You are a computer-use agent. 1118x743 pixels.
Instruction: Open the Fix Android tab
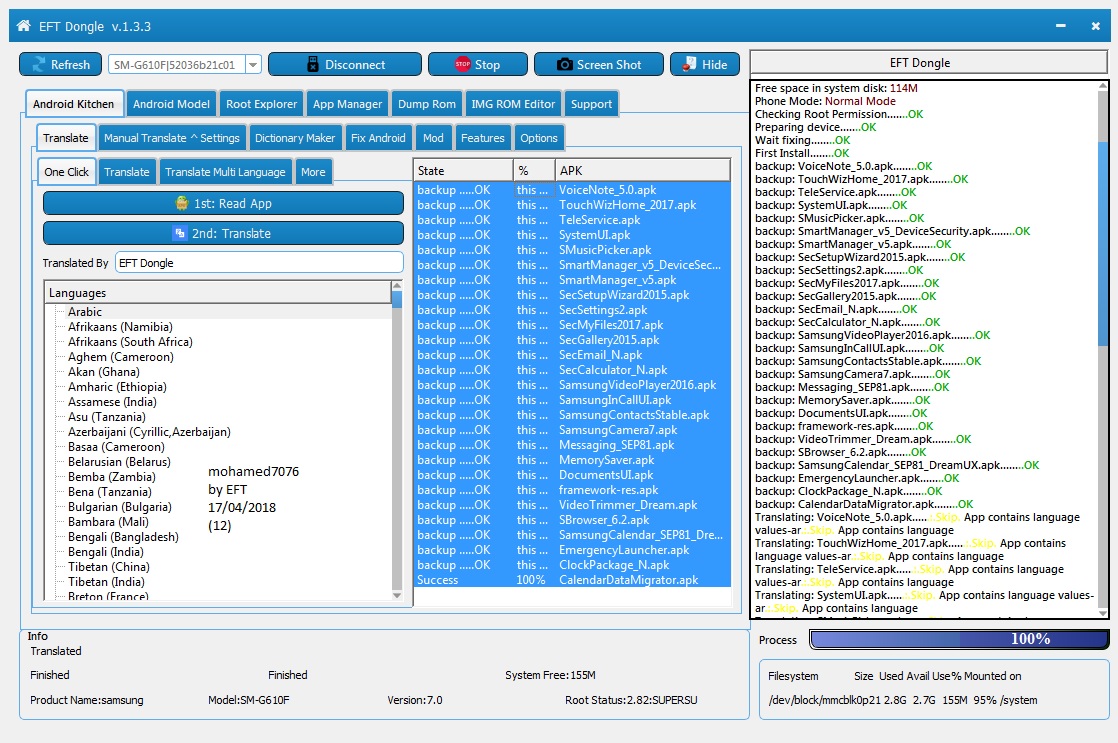coord(378,138)
